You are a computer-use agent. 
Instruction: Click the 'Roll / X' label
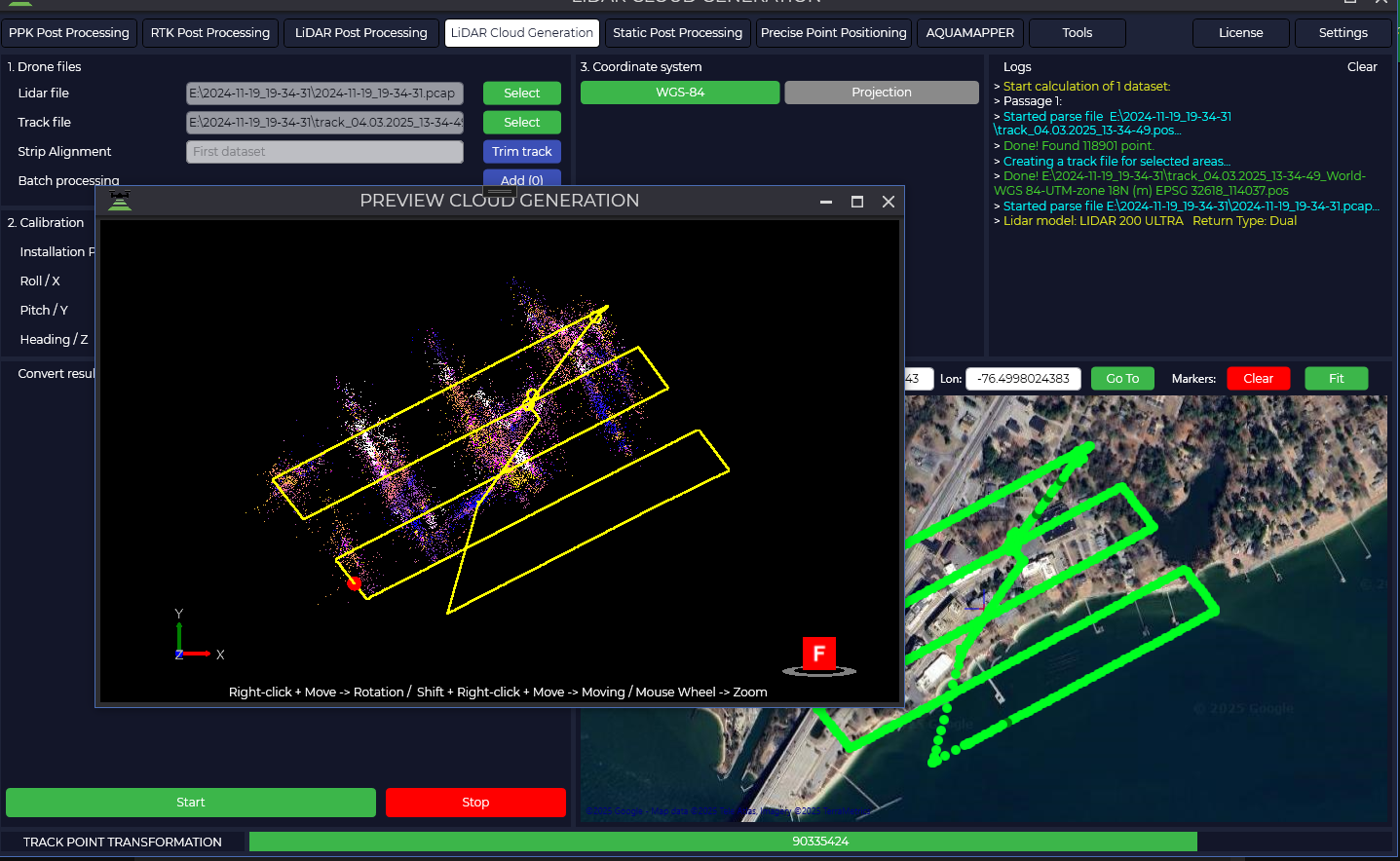40,281
